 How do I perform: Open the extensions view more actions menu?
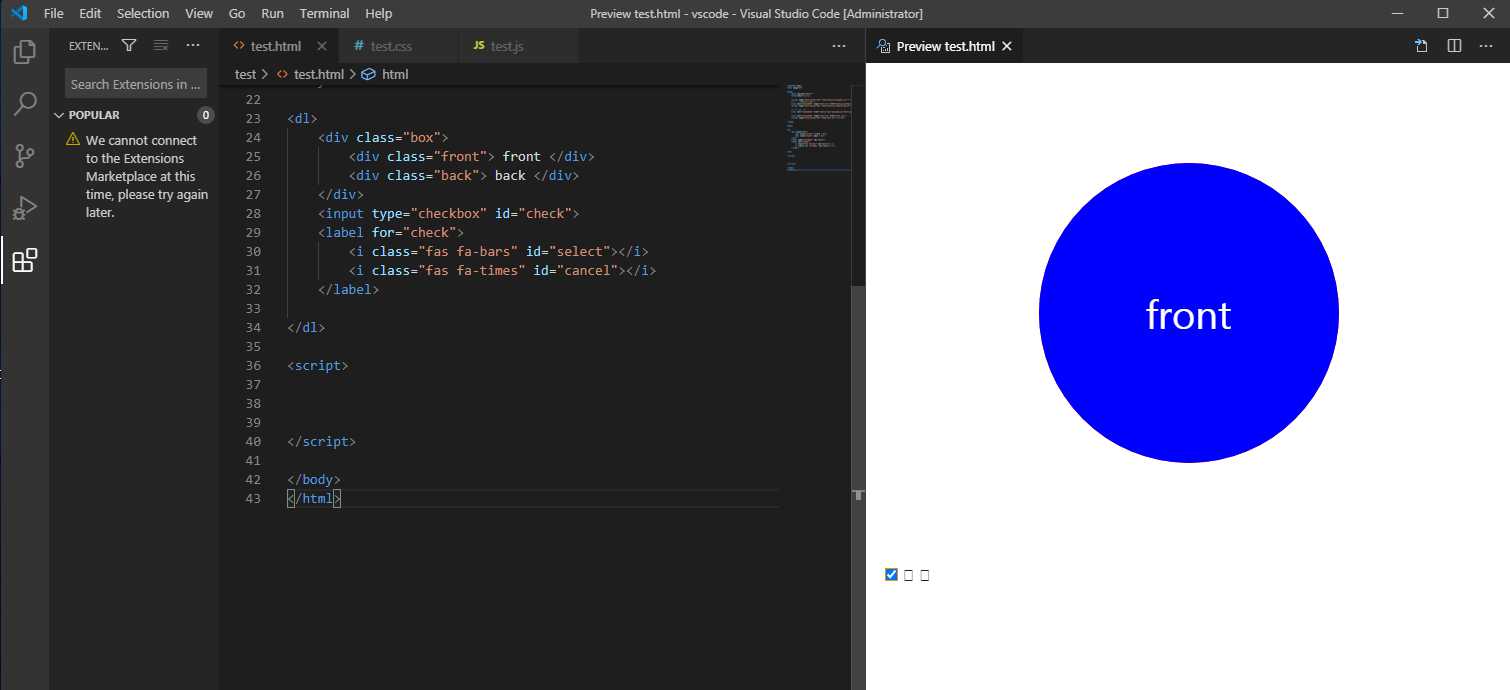click(193, 45)
